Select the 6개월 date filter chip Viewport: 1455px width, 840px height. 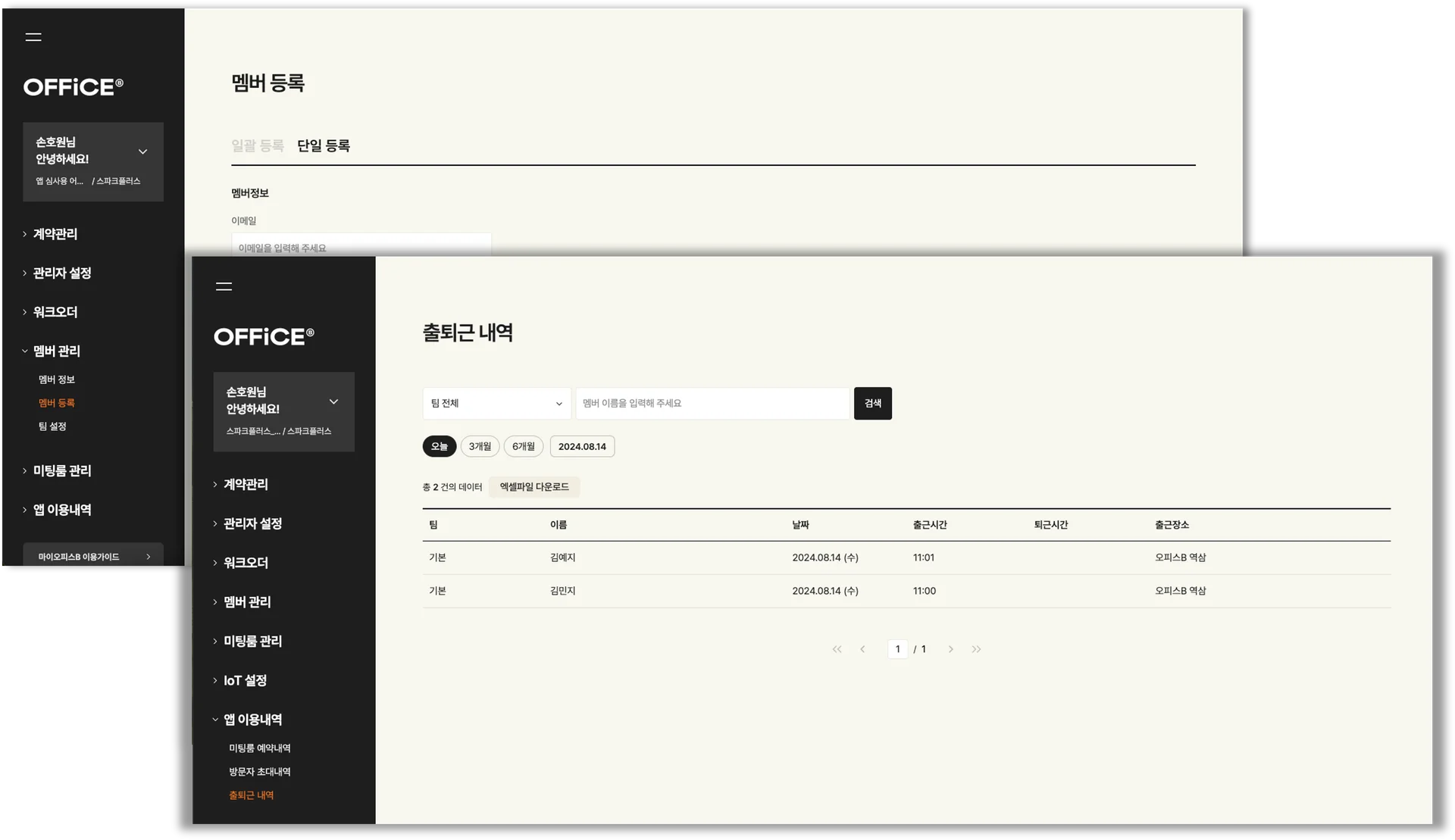click(523, 447)
